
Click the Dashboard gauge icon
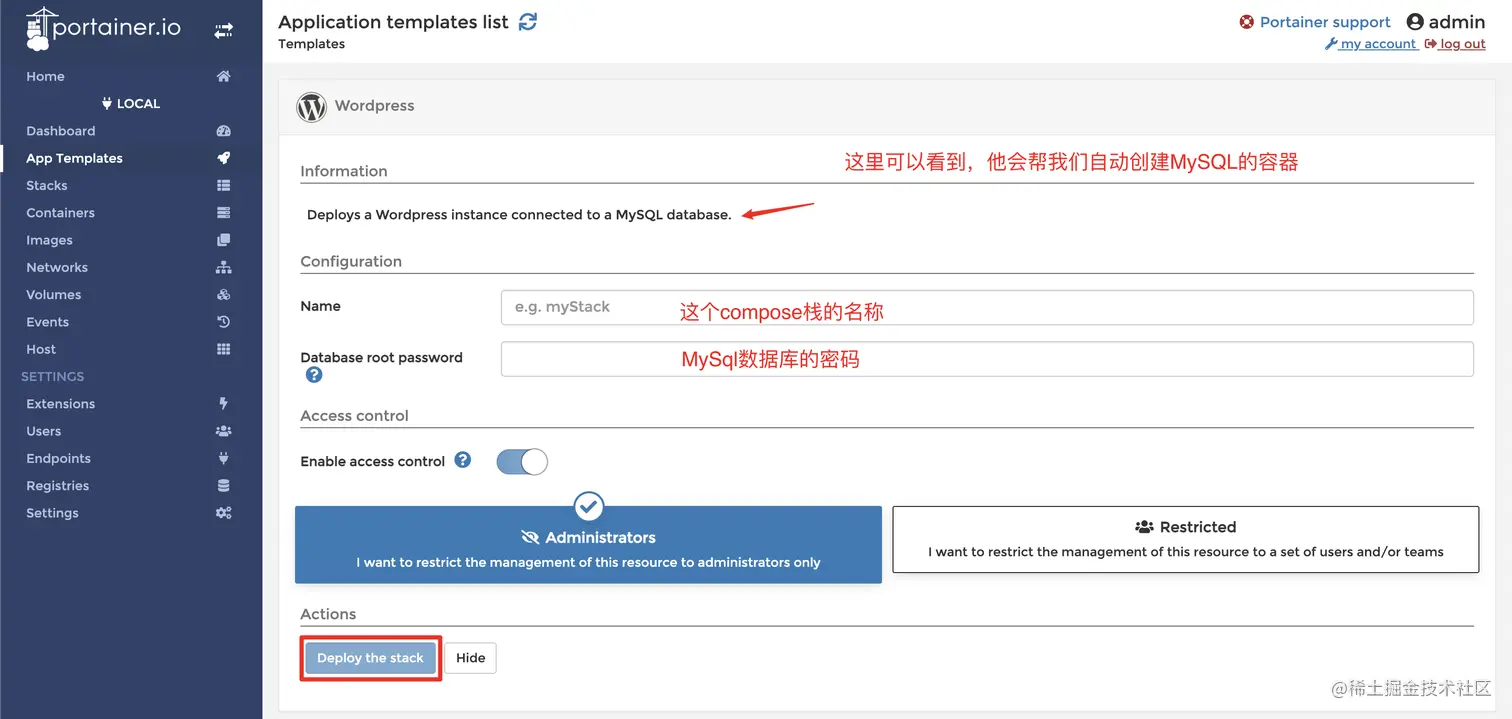click(x=224, y=131)
